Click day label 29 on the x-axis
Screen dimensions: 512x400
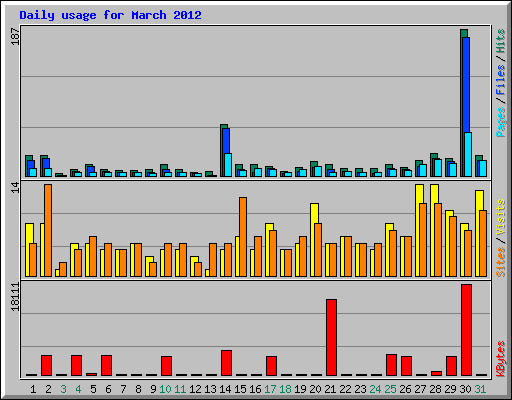[450, 389]
